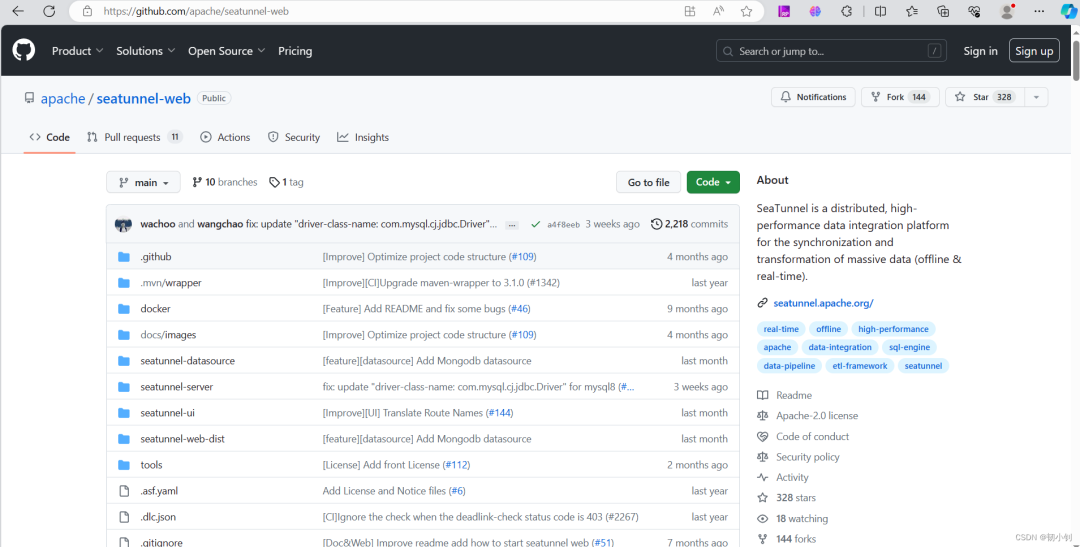Open the main branch selector dropdown
Image resolution: width=1080 pixels, height=547 pixels.
(143, 182)
